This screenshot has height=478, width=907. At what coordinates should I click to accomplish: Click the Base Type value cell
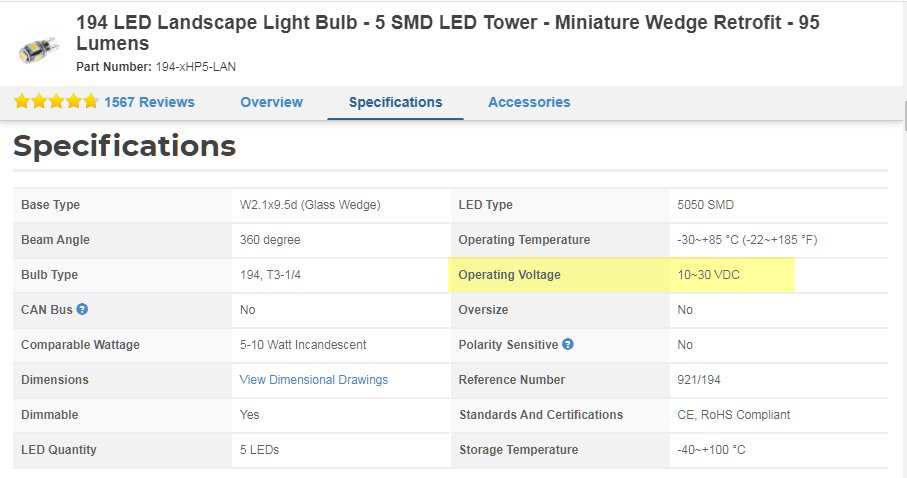pyautogui.click(x=310, y=205)
